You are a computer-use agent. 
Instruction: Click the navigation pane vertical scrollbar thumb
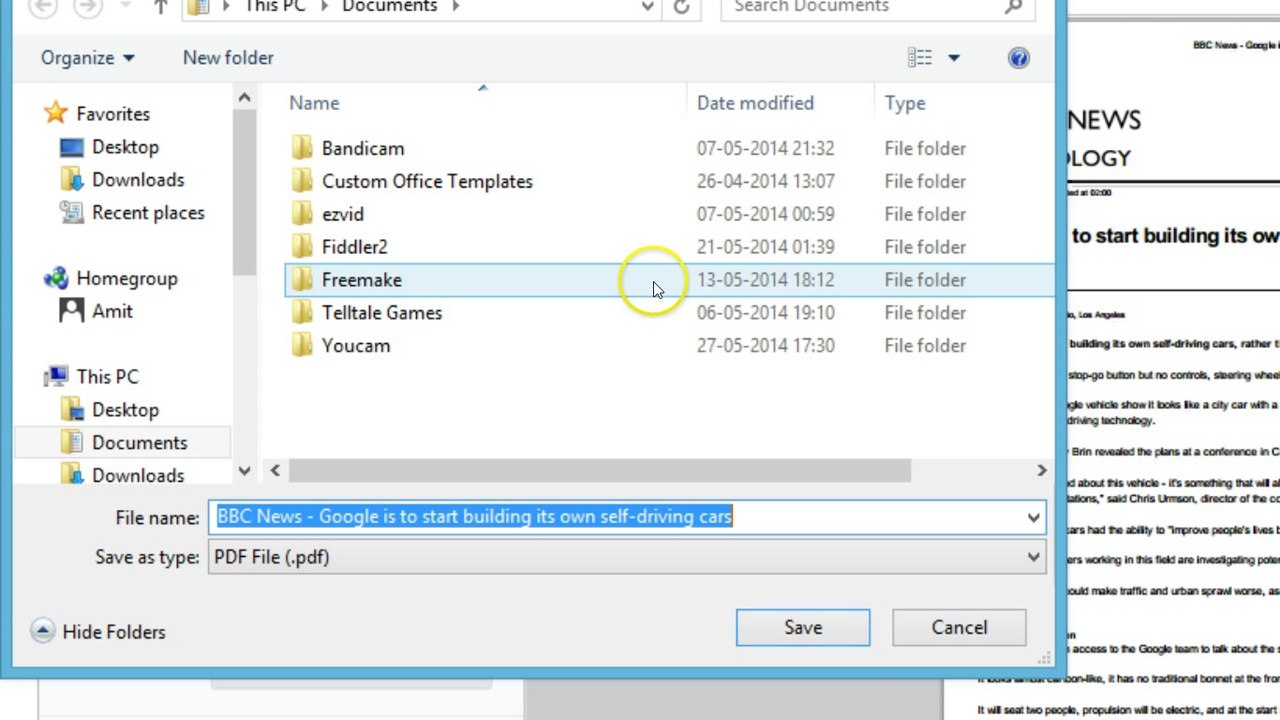point(244,192)
